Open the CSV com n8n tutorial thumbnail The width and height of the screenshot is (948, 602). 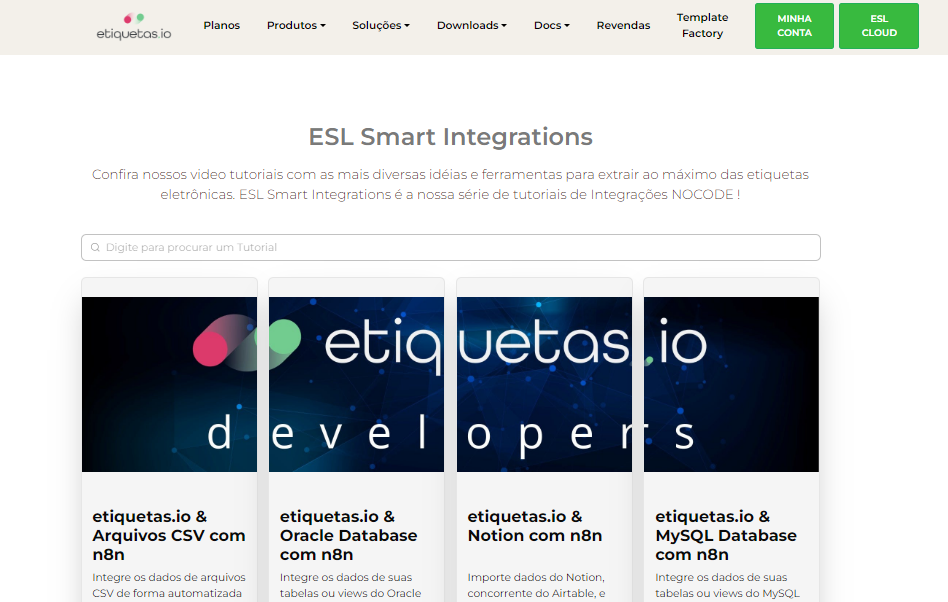(169, 384)
